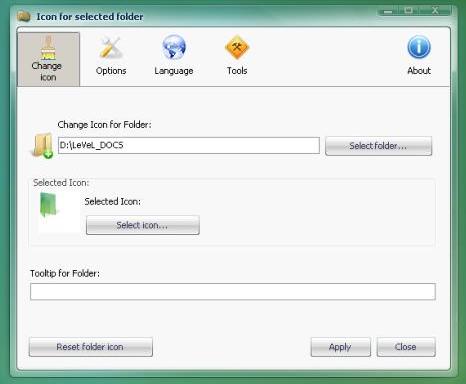Focus the folder path field D:\LeVeL_DOCS

pyautogui.click(x=189, y=145)
